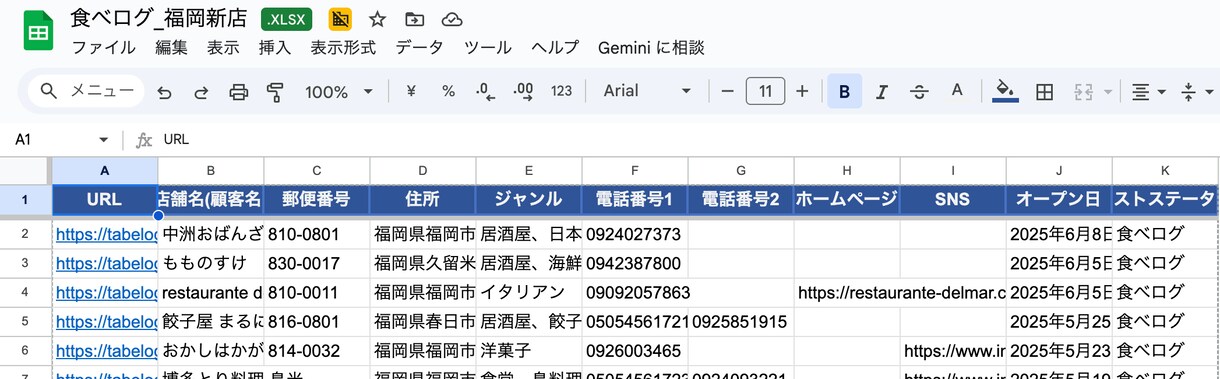Activate the paint format tool
This screenshot has width=1220, height=379.
click(276, 92)
